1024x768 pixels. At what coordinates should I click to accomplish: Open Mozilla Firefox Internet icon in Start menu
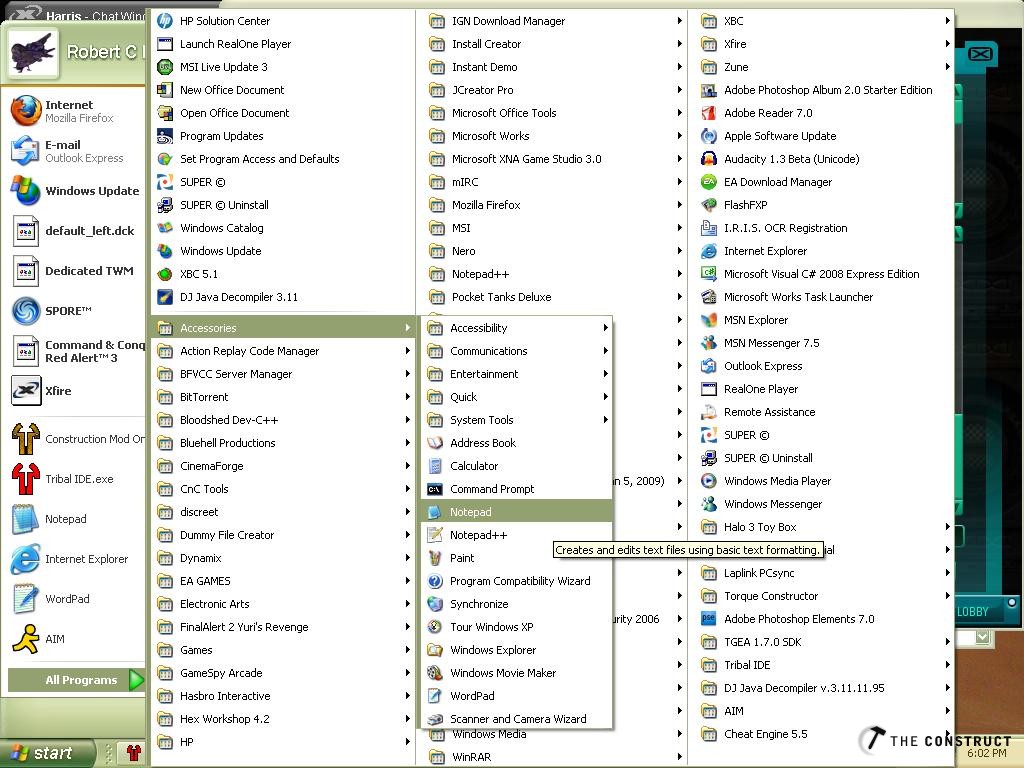click(x=26, y=111)
